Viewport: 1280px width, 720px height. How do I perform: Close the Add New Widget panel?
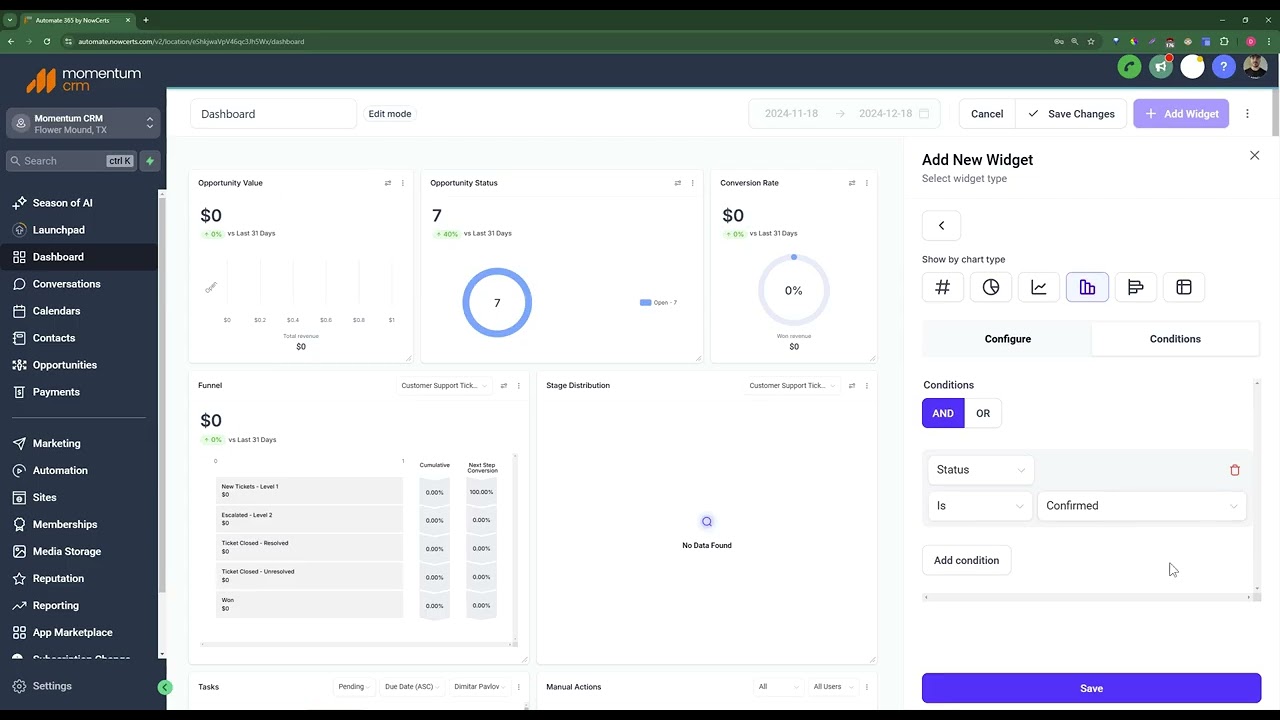1254,155
